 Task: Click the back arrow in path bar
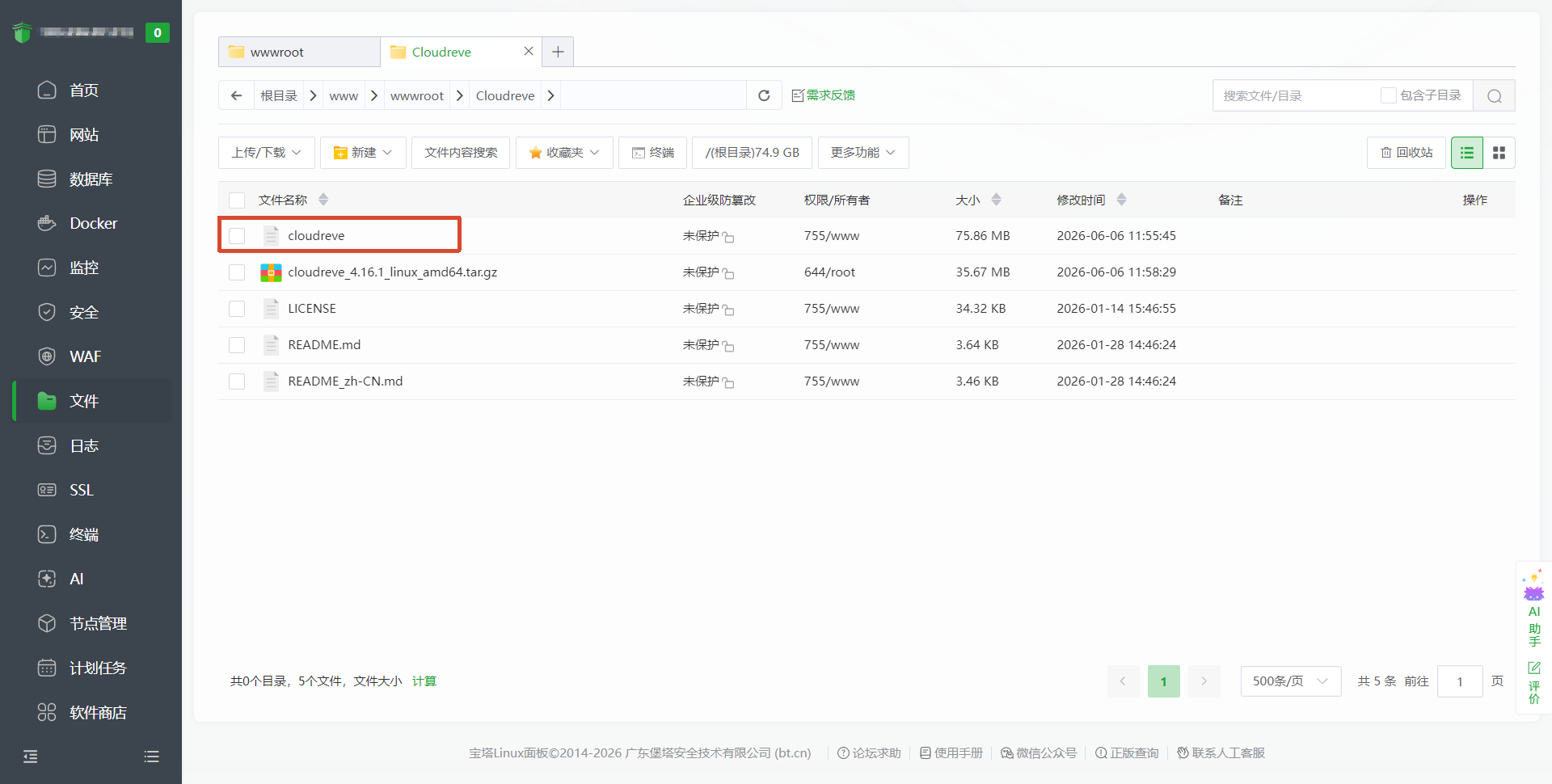236,95
